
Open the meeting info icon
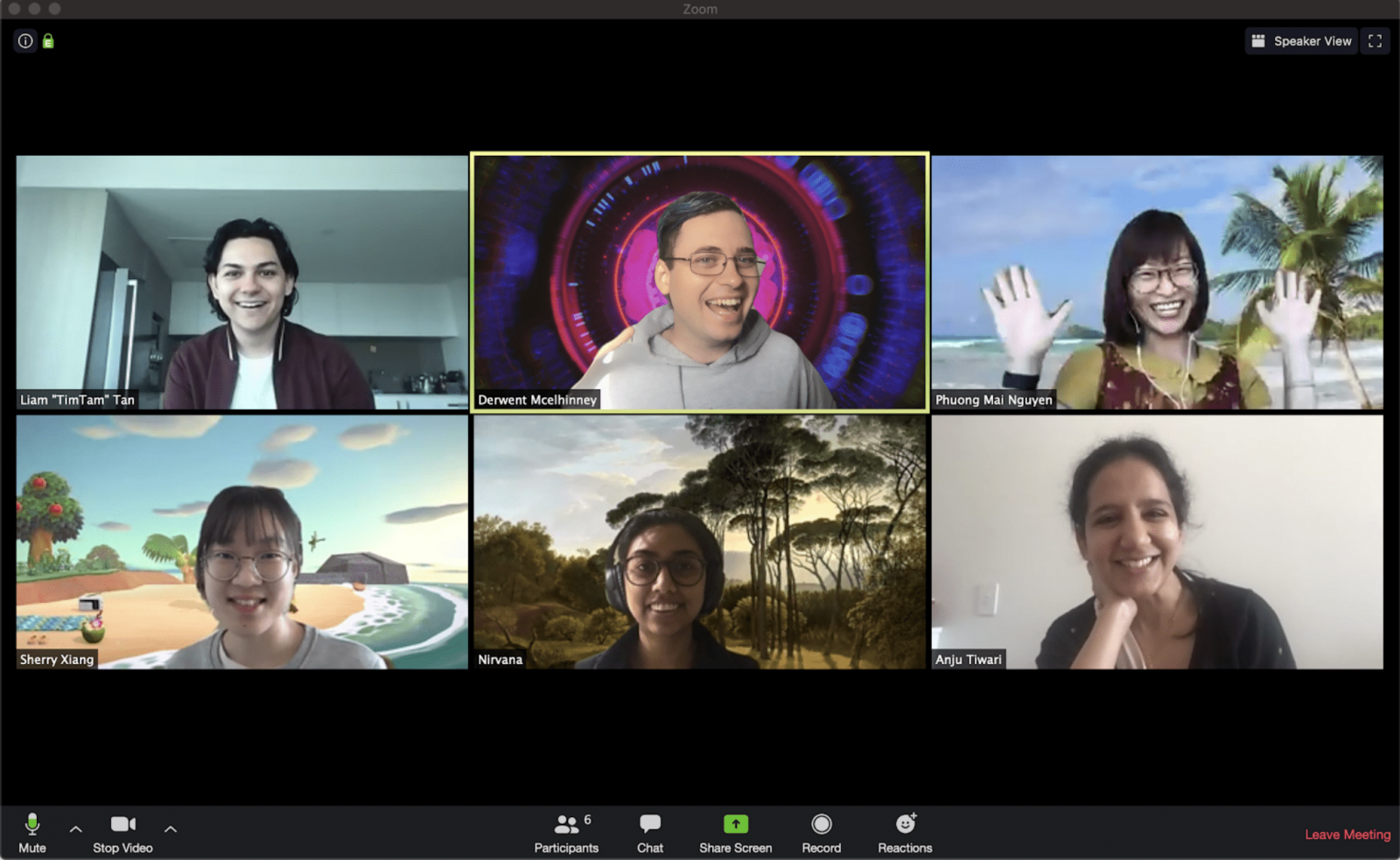pyautogui.click(x=25, y=41)
